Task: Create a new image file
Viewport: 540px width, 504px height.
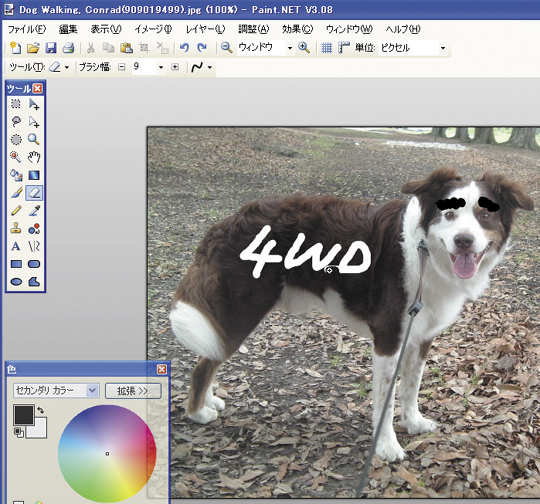Action: pos(15,48)
